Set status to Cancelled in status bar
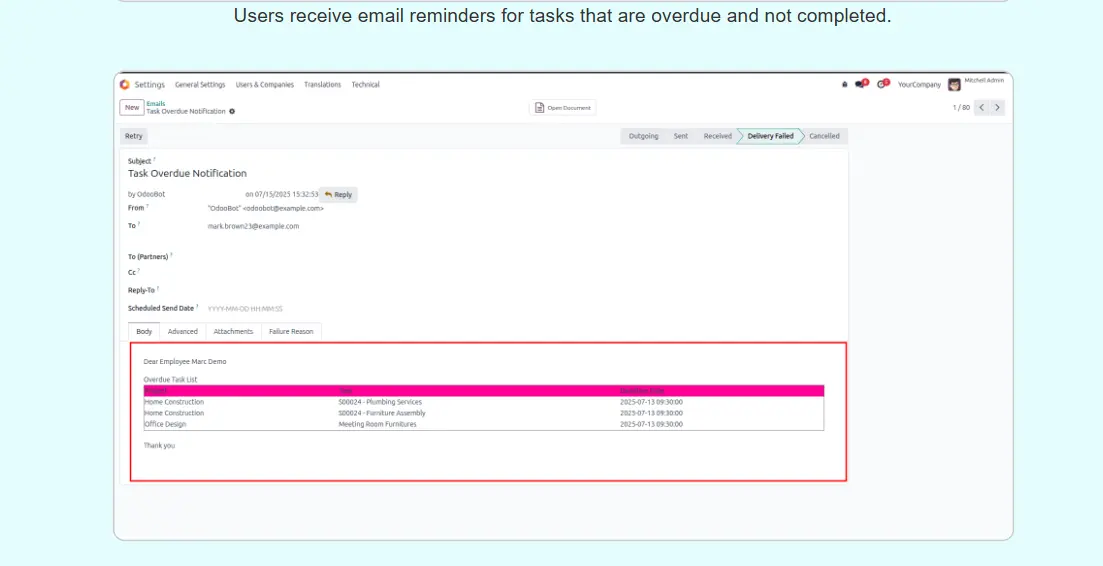This screenshot has height=566, width=1103. pyautogui.click(x=824, y=136)
